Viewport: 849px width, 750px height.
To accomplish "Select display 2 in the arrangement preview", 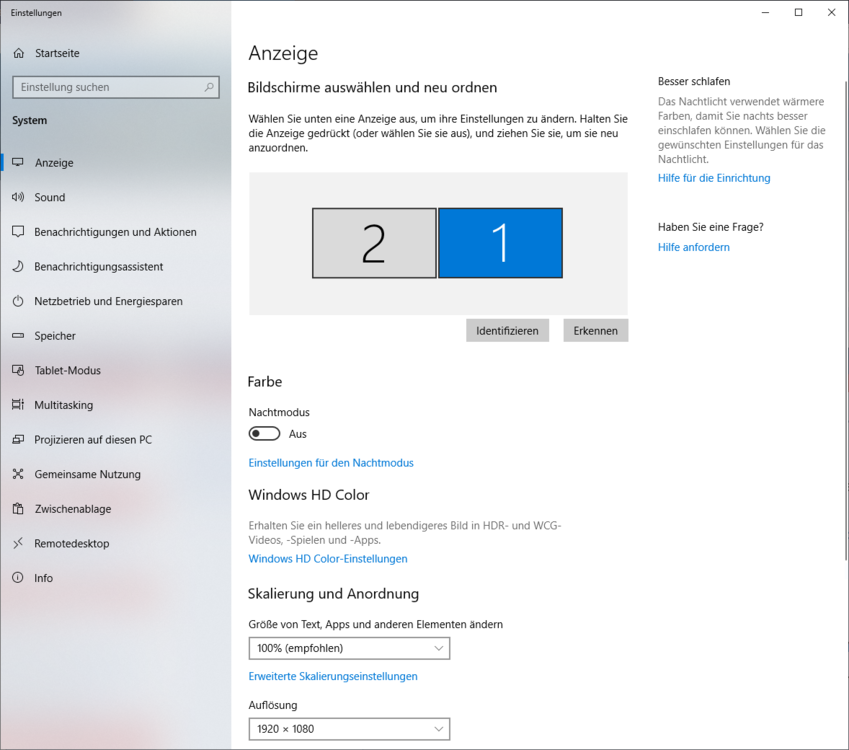I will pyautogui.click(x=374, y=243).
